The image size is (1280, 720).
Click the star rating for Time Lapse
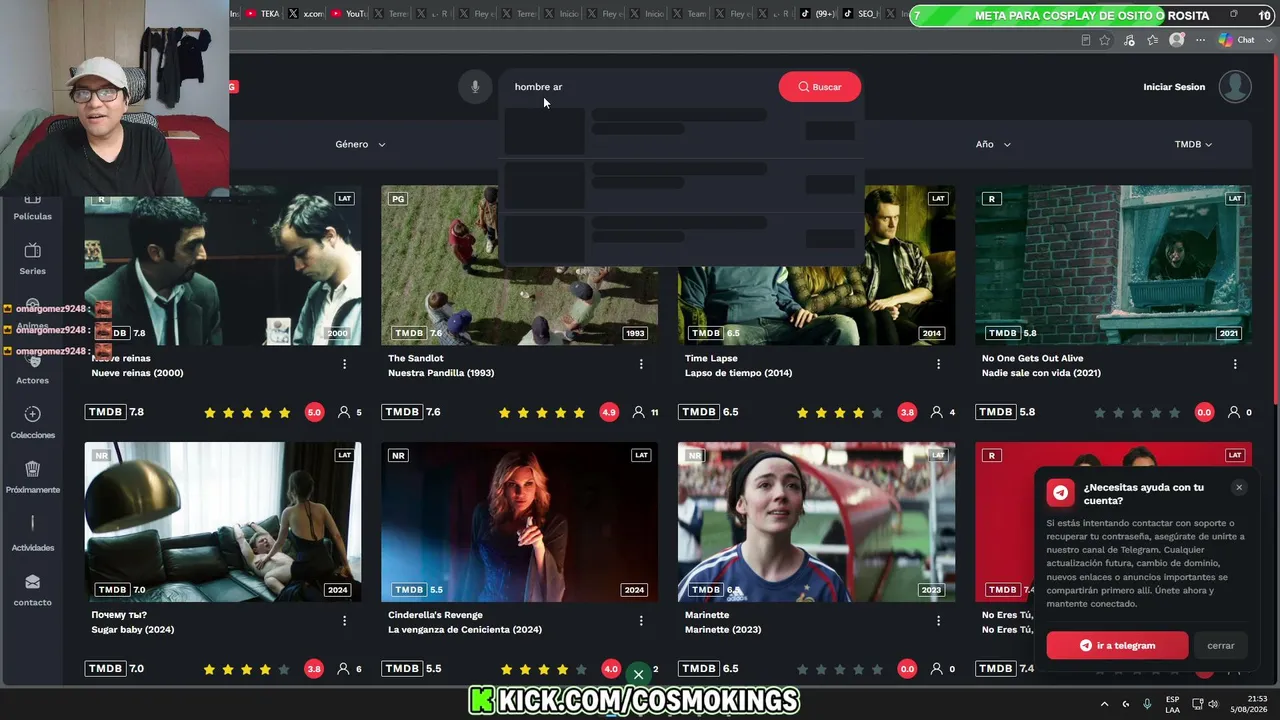click(840, 412)
